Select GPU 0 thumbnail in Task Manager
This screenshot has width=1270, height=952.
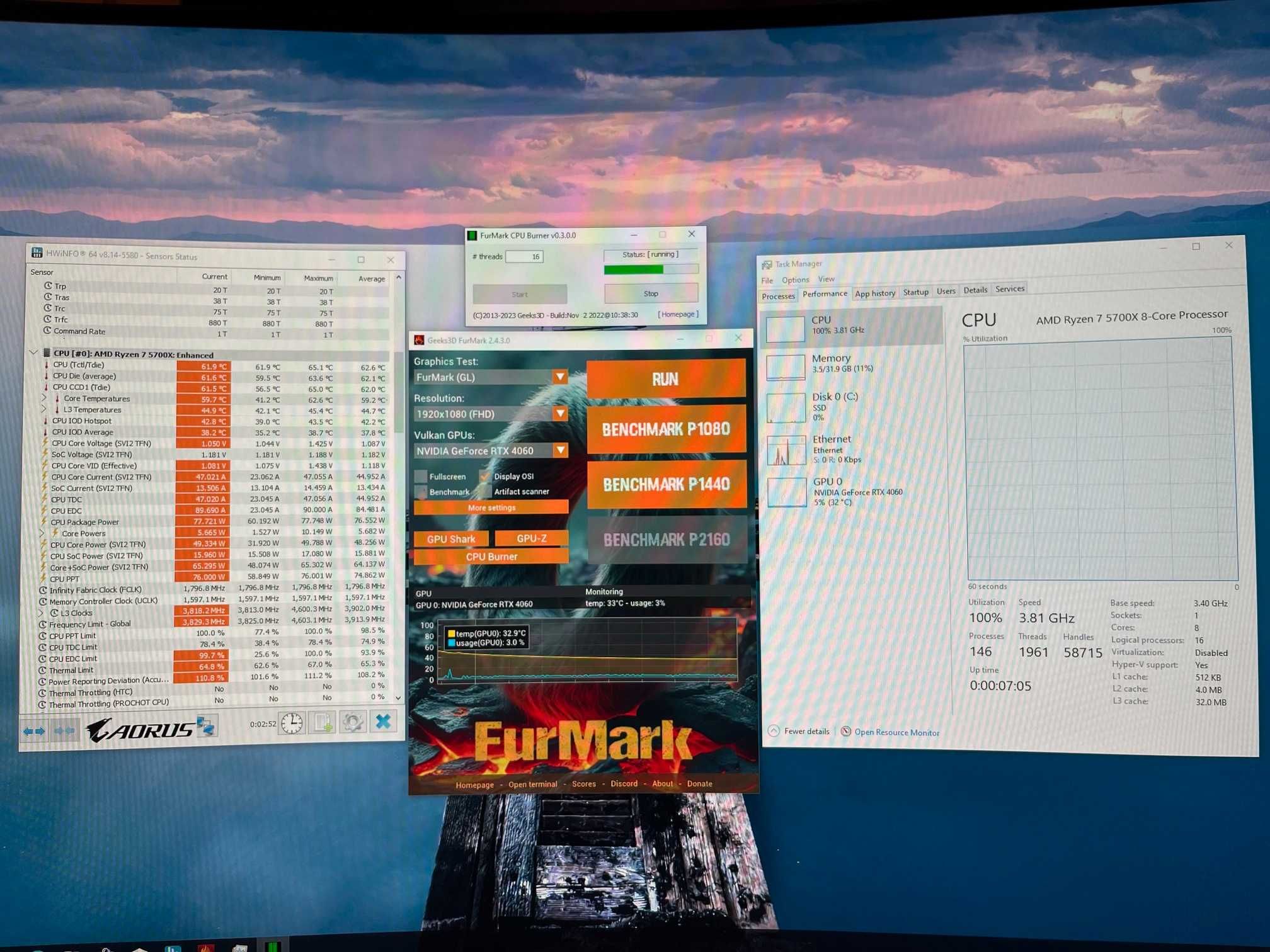coord(787,492)
